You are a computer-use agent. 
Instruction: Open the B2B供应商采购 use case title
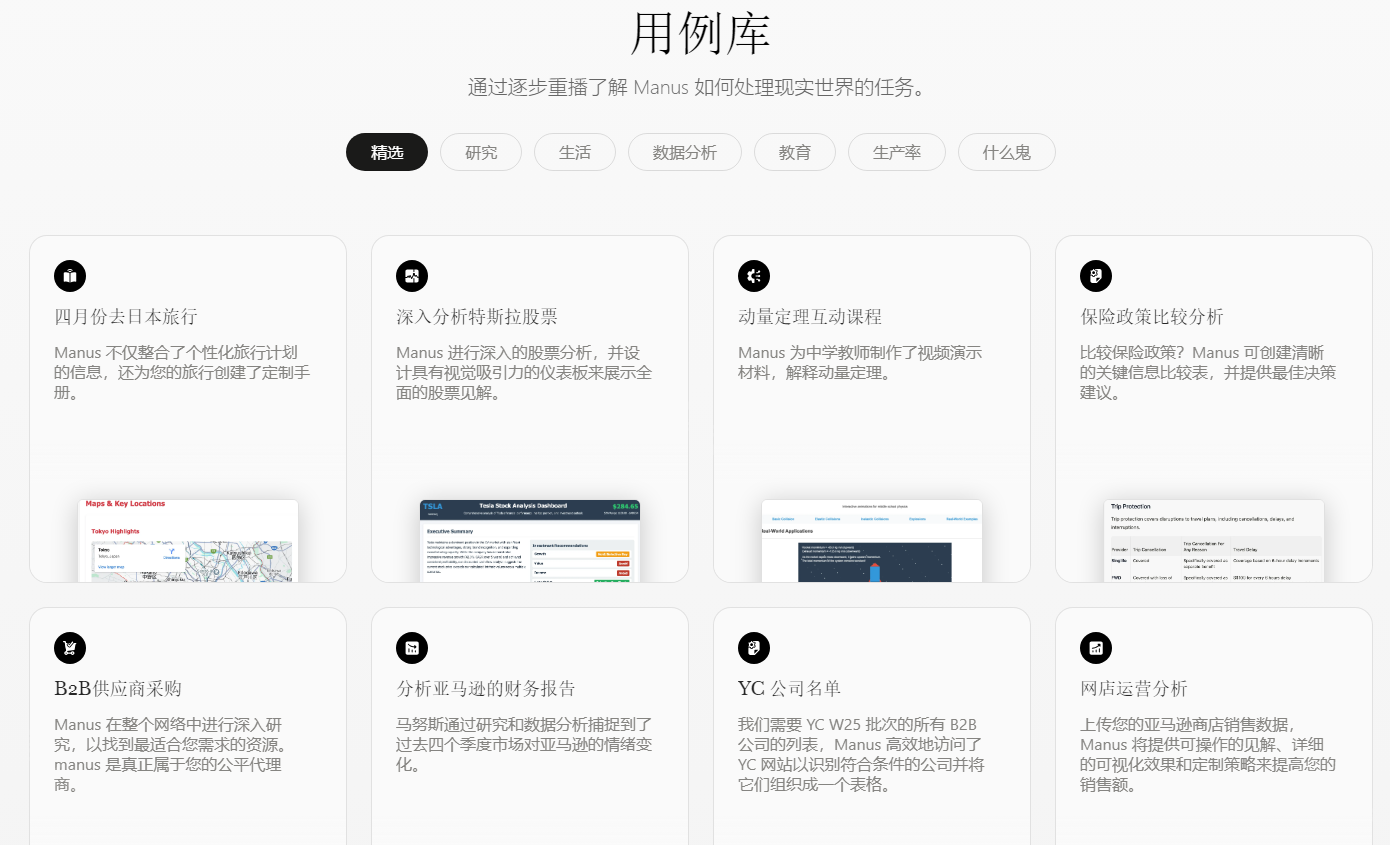[x=118, y=689]
